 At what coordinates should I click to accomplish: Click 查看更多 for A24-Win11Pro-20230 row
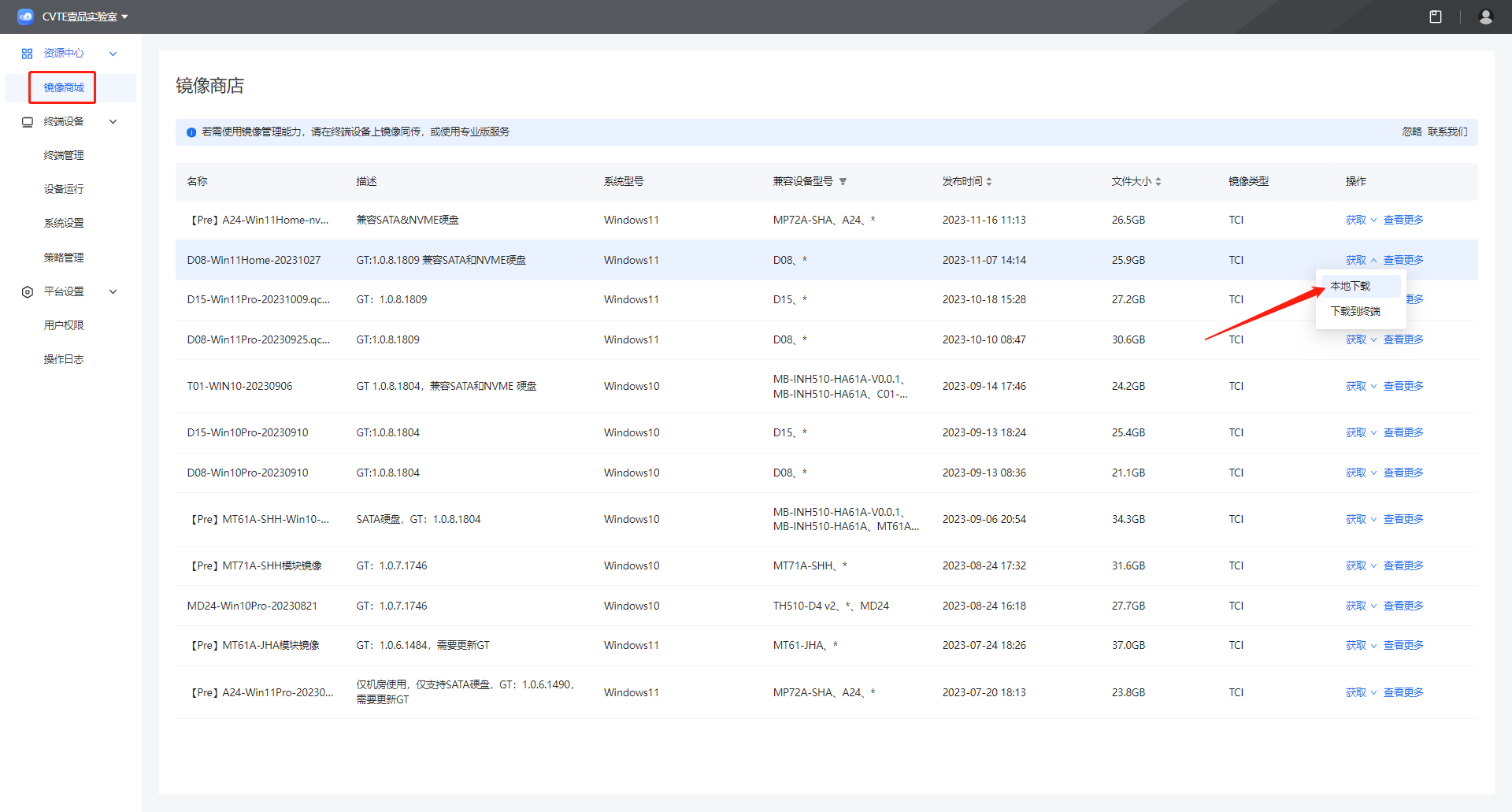pyautogui.click(x=1403, y=693)
